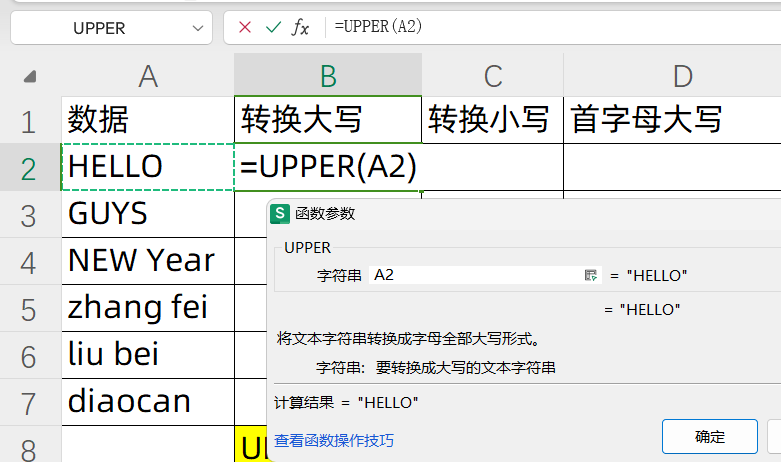
Task: Click the 确定 button
Action: 710,437
